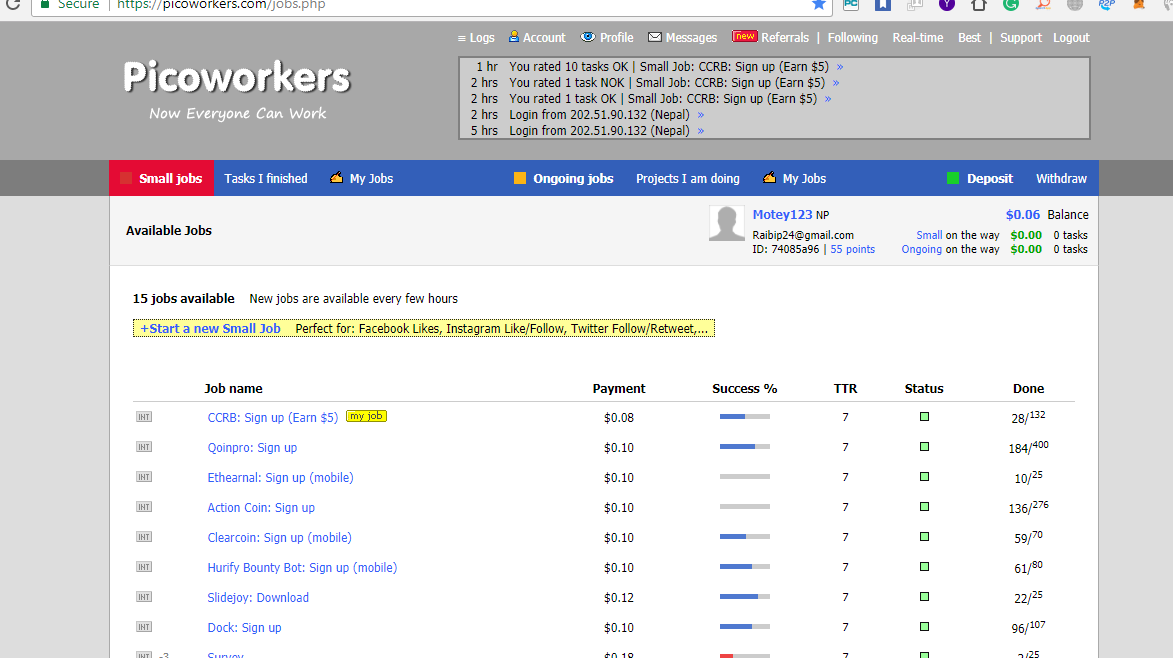The width and height of the screenshot is (1173, 658).
Task: Click the INT icon beside Qoinpro: Sign up
Action: [x=144, y=446]
